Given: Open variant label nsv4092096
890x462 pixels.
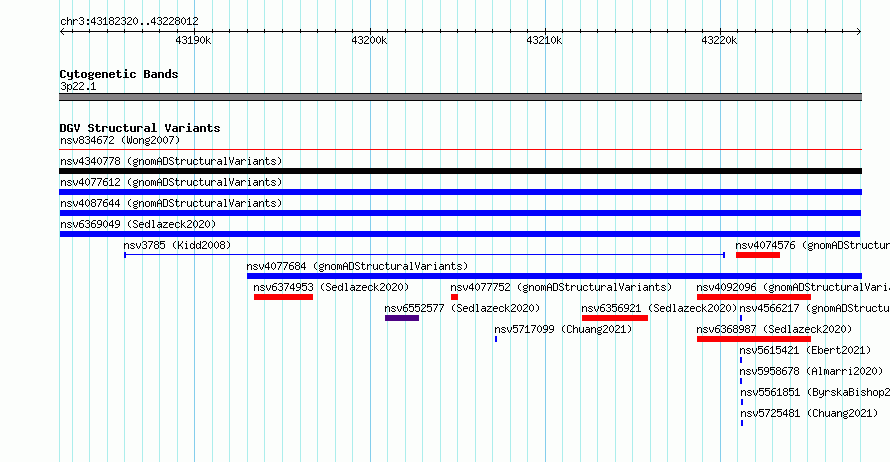Looking at the screenshot, I should pos(793,287).
